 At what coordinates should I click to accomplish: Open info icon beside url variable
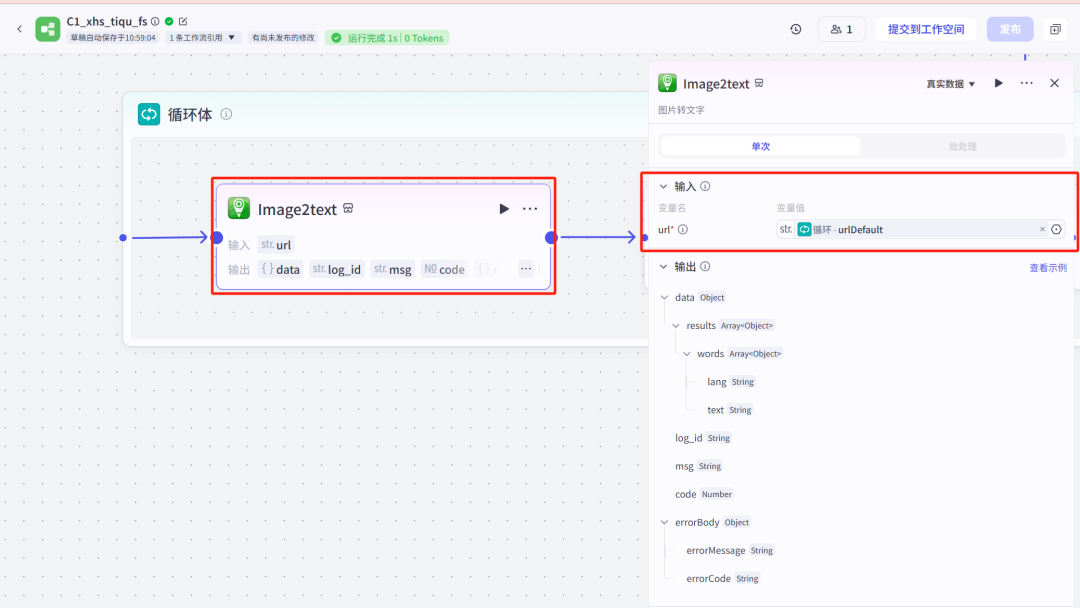click(x=683, y=229)
